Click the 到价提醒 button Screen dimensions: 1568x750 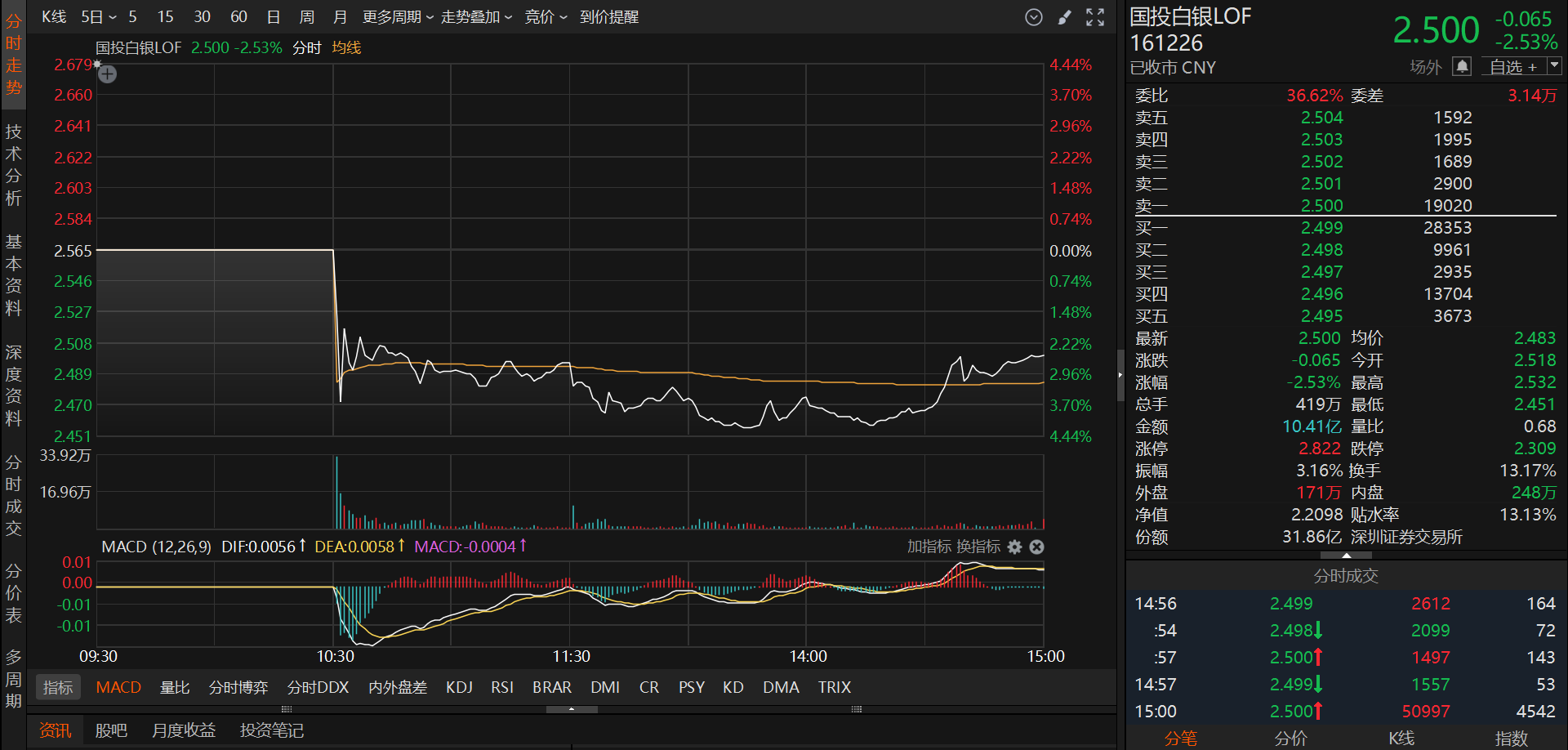608,17
